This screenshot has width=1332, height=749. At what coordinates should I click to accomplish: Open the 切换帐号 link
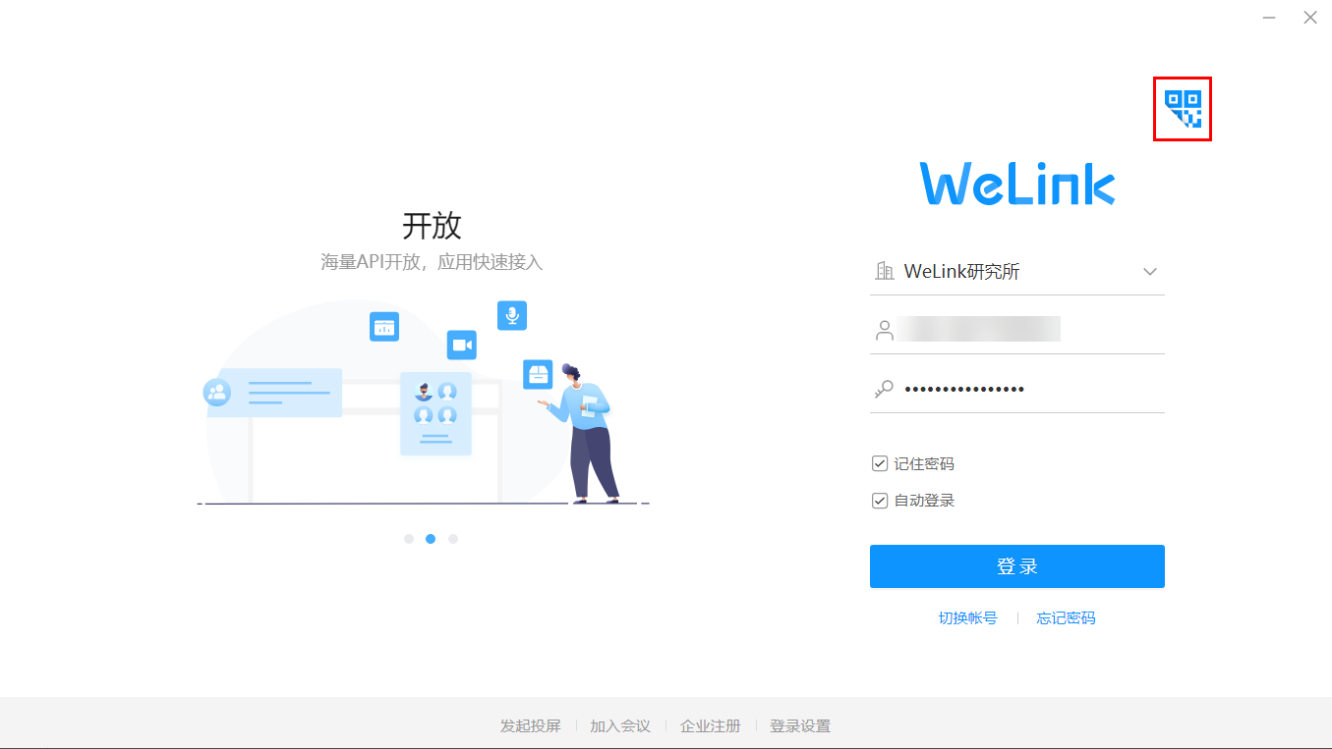(x=967, y=618)
